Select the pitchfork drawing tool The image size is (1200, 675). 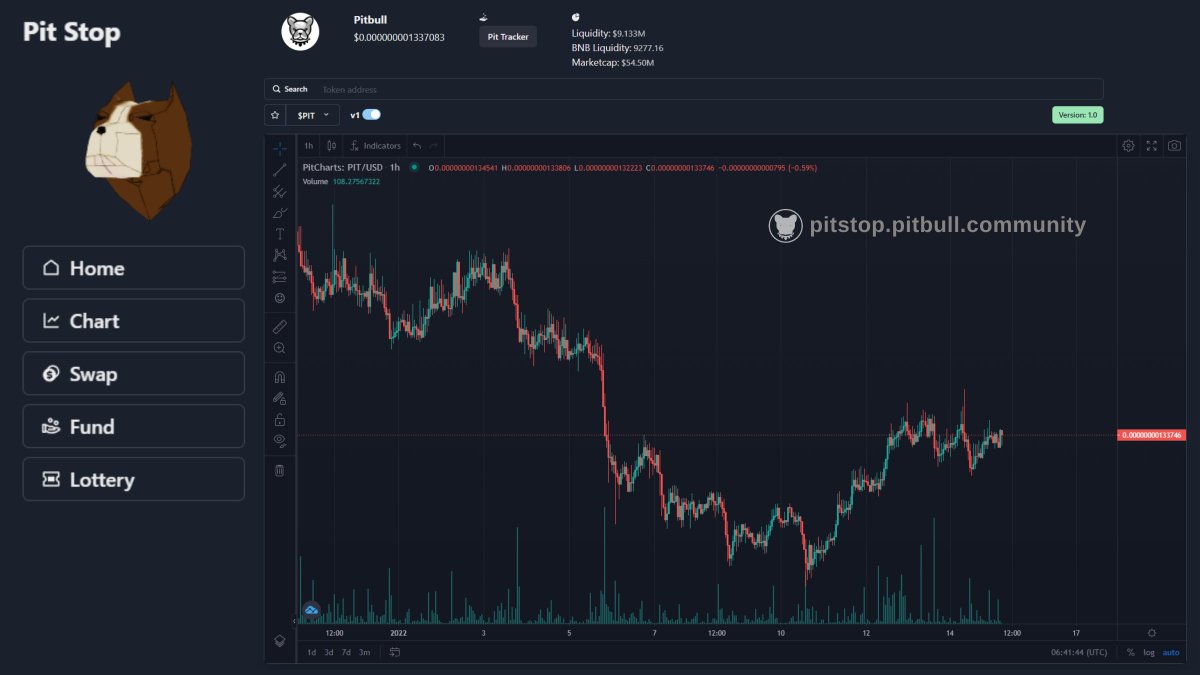click(280, 191)
